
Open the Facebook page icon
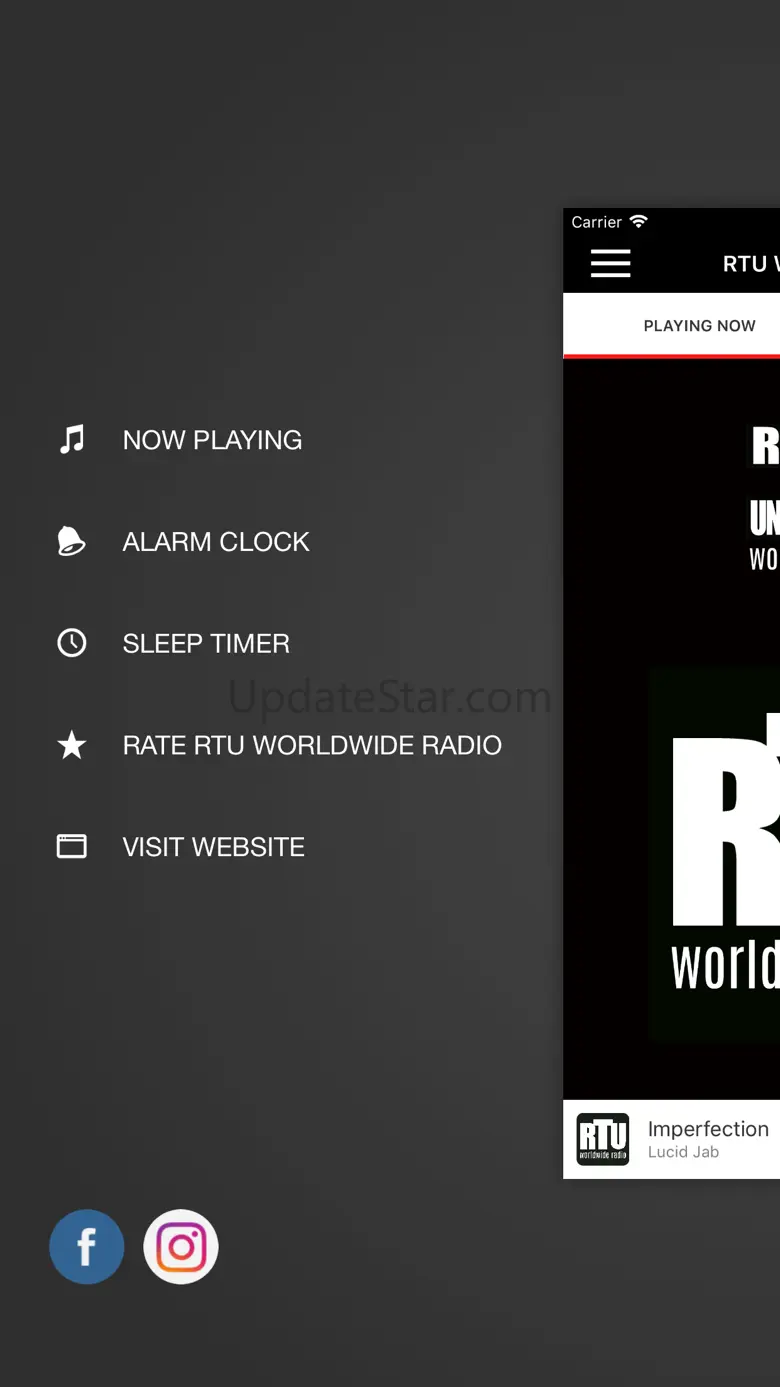click(x=87, y=1247)
